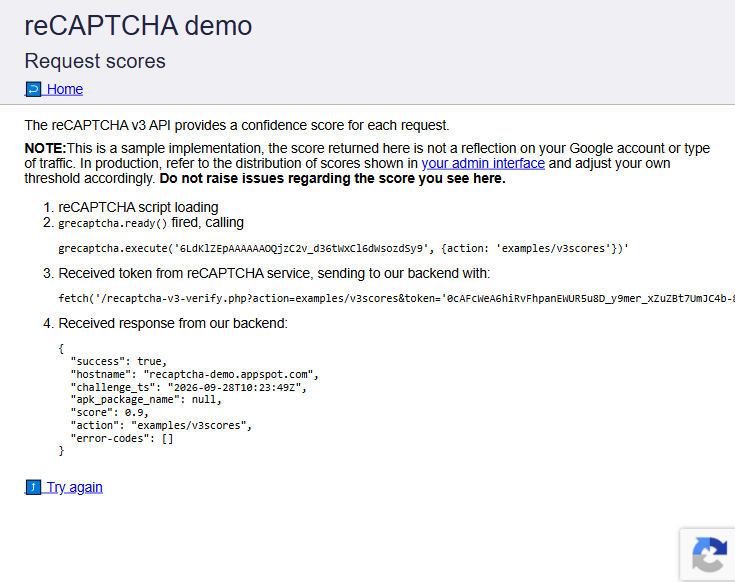Click the "action": "examples/v3scores" line
The height and width of the screenshot is (582, 735).
pyautogui.click(x=161, y=425)
